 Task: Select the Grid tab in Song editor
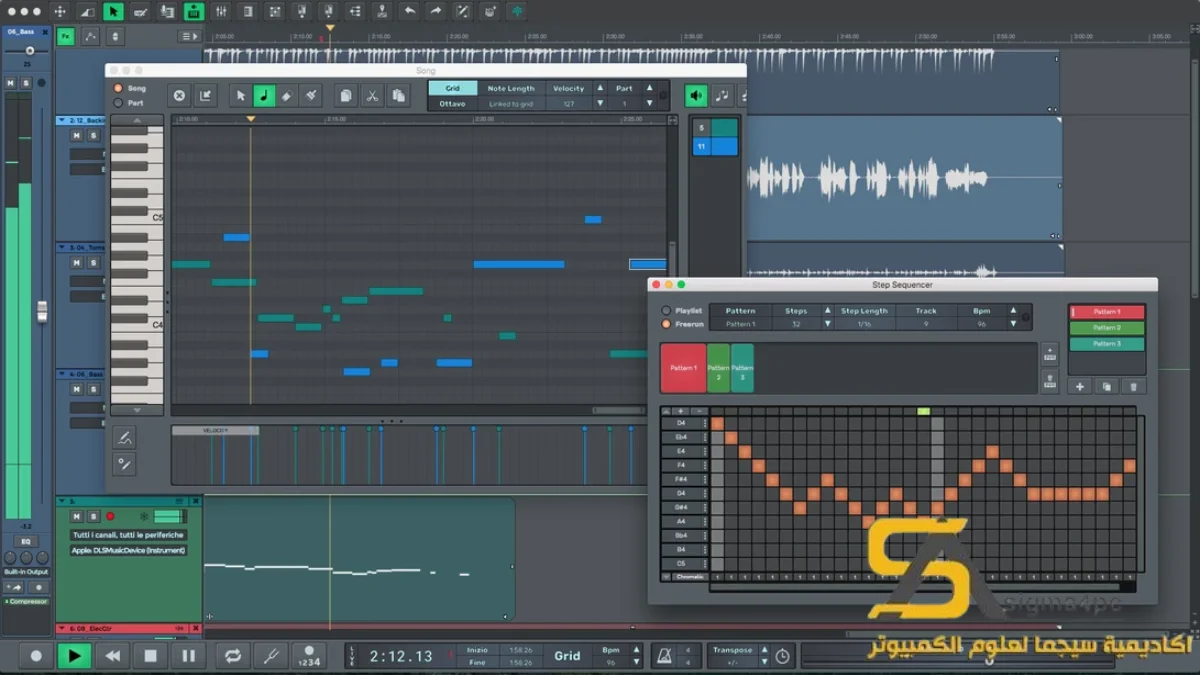point(453,88)
